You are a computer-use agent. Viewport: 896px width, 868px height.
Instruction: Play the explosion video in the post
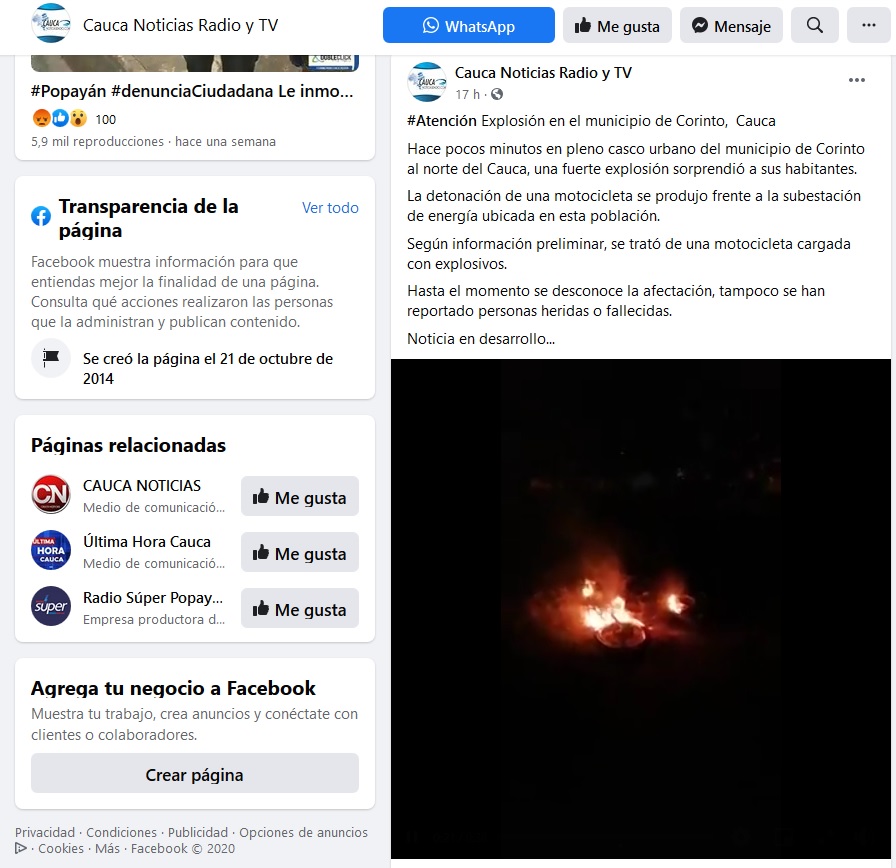(641, 609)
